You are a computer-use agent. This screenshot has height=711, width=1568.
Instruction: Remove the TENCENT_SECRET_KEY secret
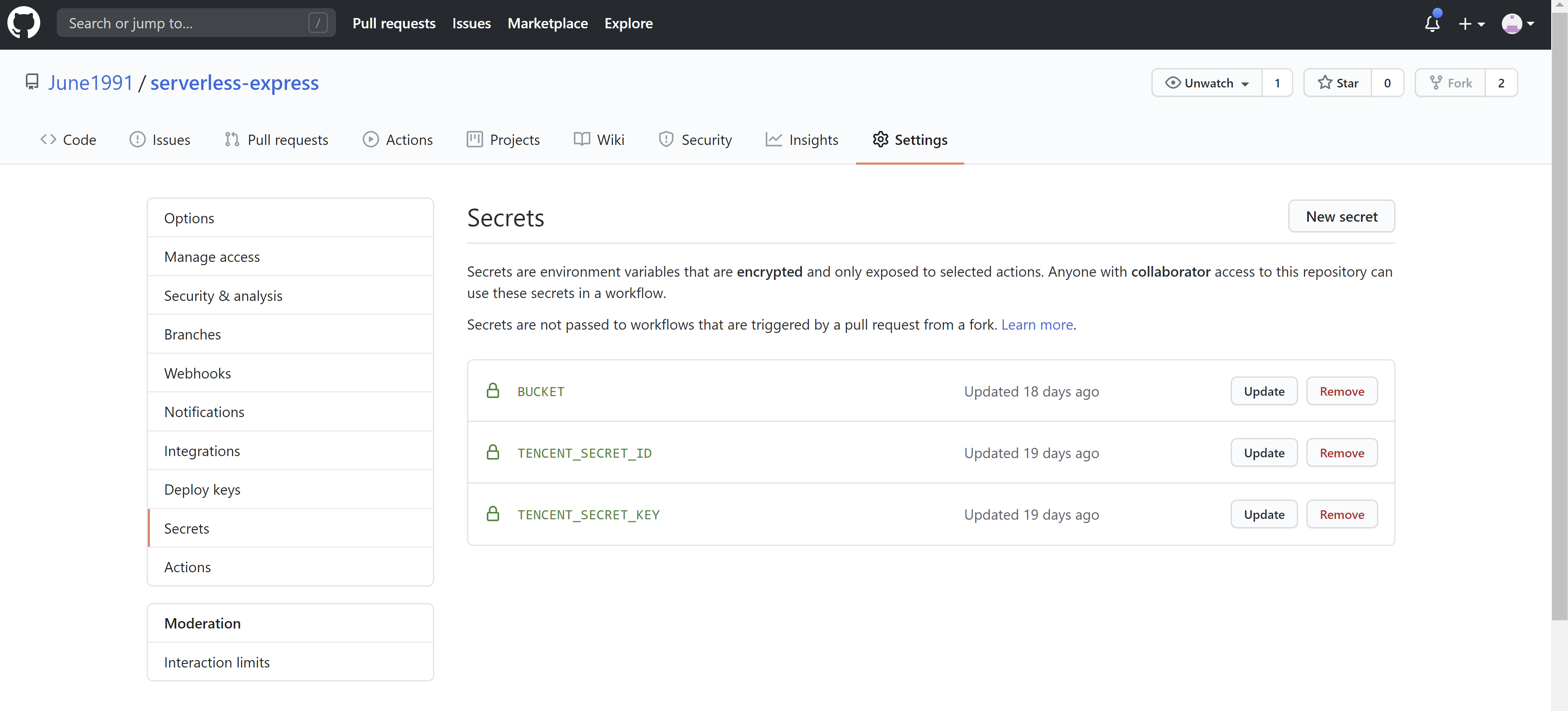click(x=1342, y=514)
